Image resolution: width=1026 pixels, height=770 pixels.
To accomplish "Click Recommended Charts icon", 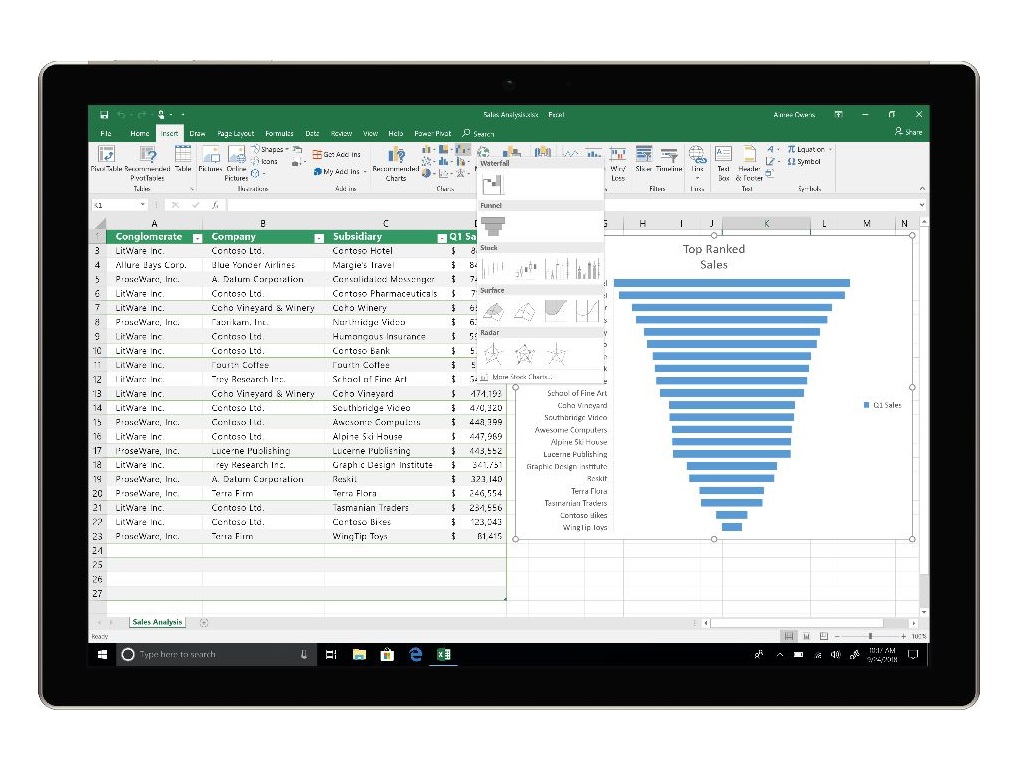I will coord(396,164).
